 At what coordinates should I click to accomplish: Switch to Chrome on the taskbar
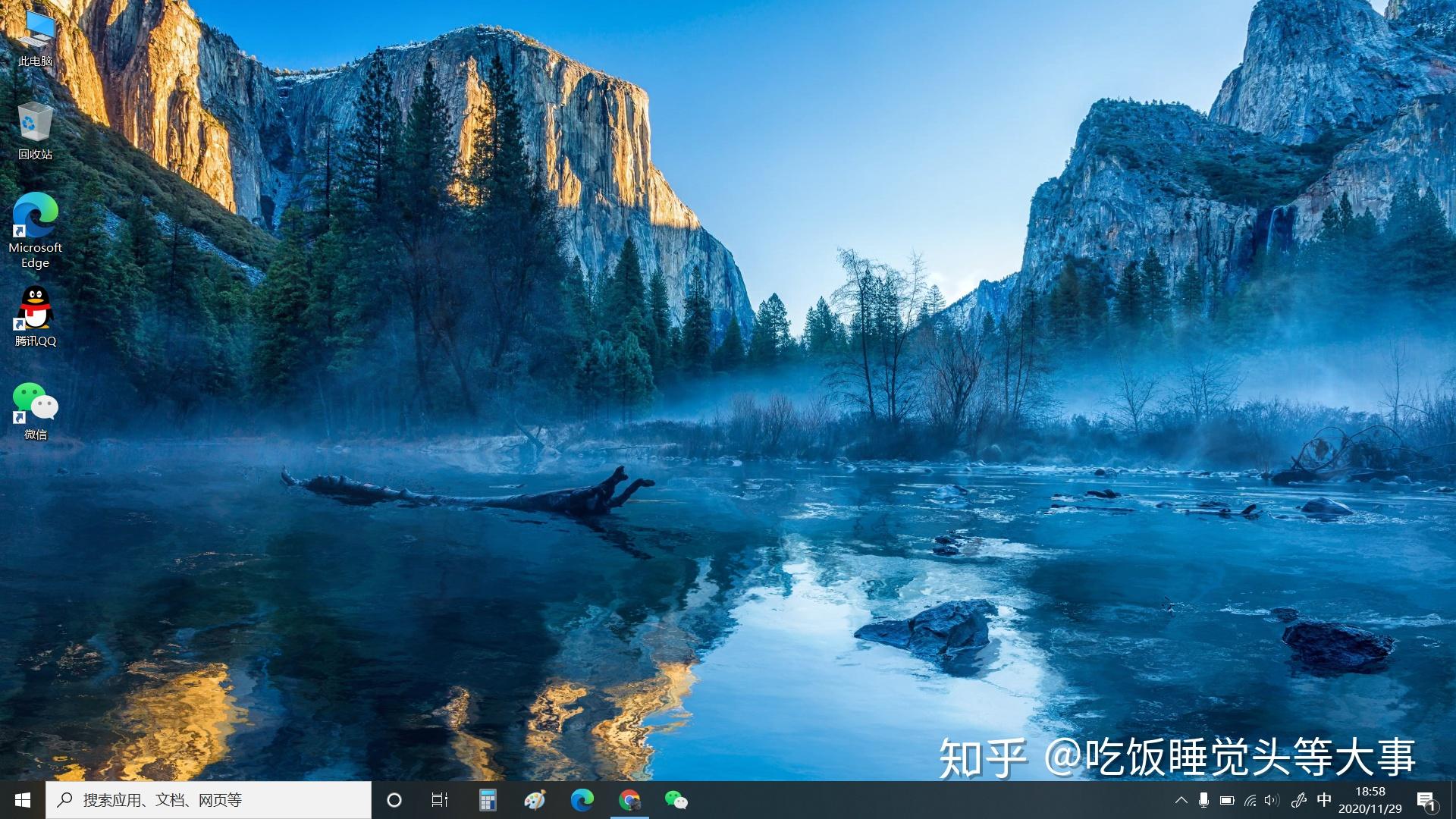coord(629,800)
